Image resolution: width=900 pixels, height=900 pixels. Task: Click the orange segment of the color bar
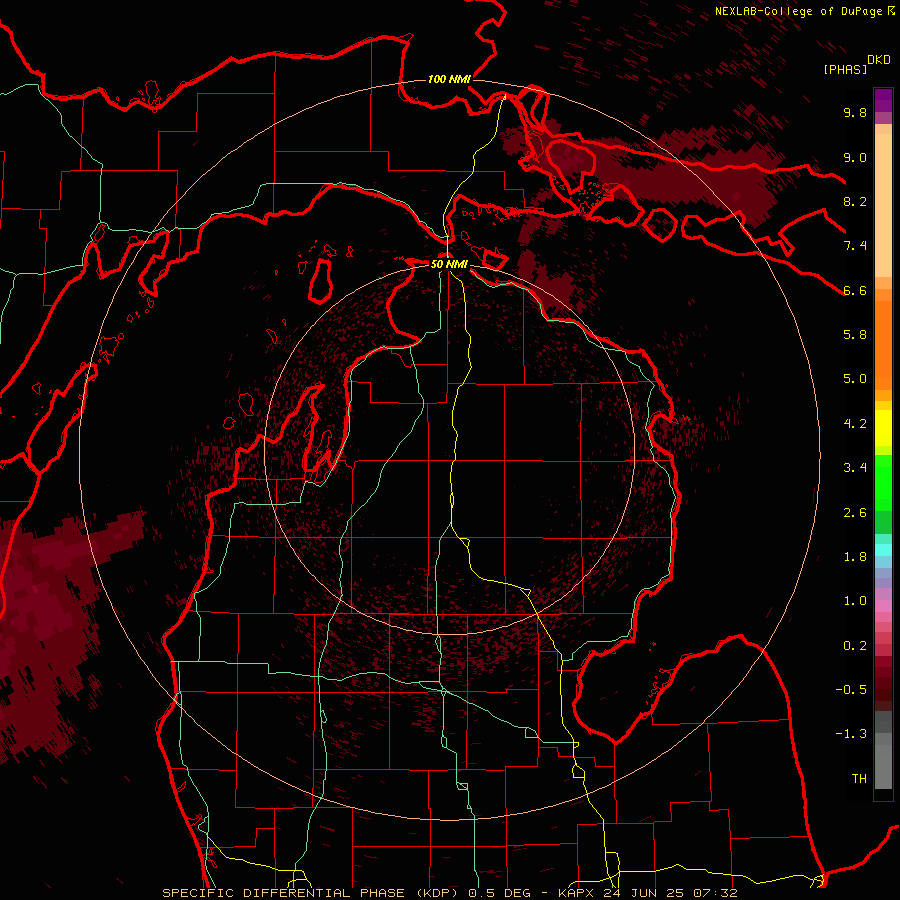[x=883, y=344]
